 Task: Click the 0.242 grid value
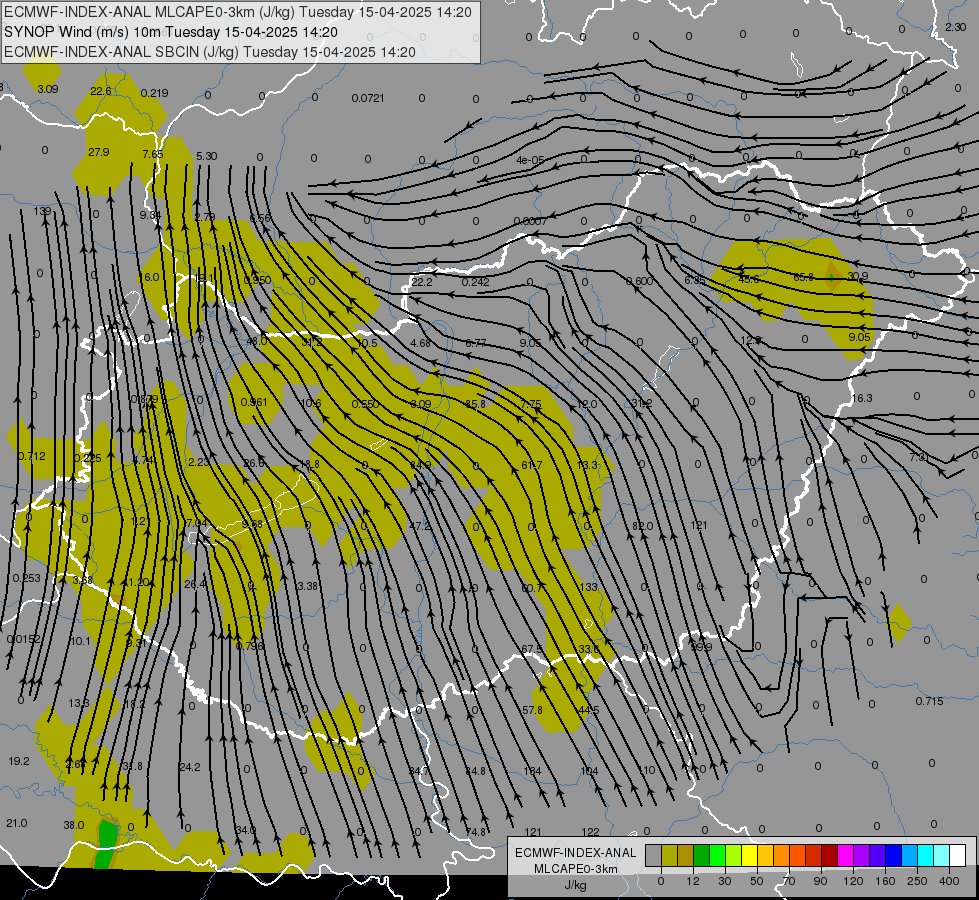(475, 282)
